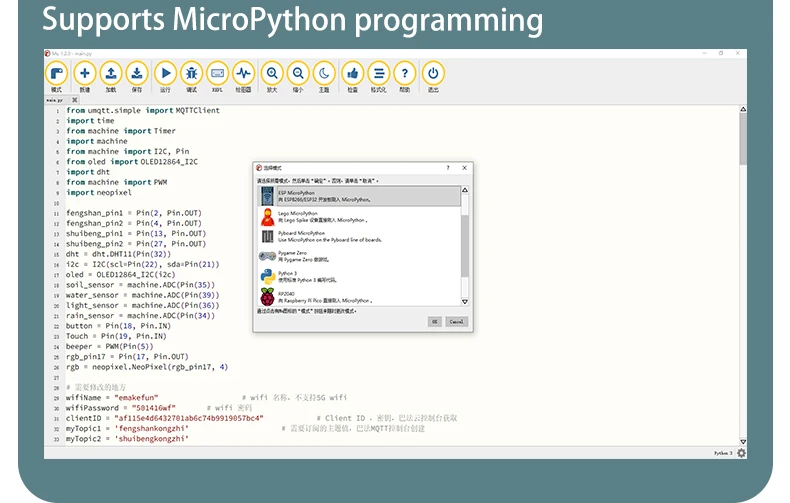Click the Pyboard icon in the dialog

268,236
